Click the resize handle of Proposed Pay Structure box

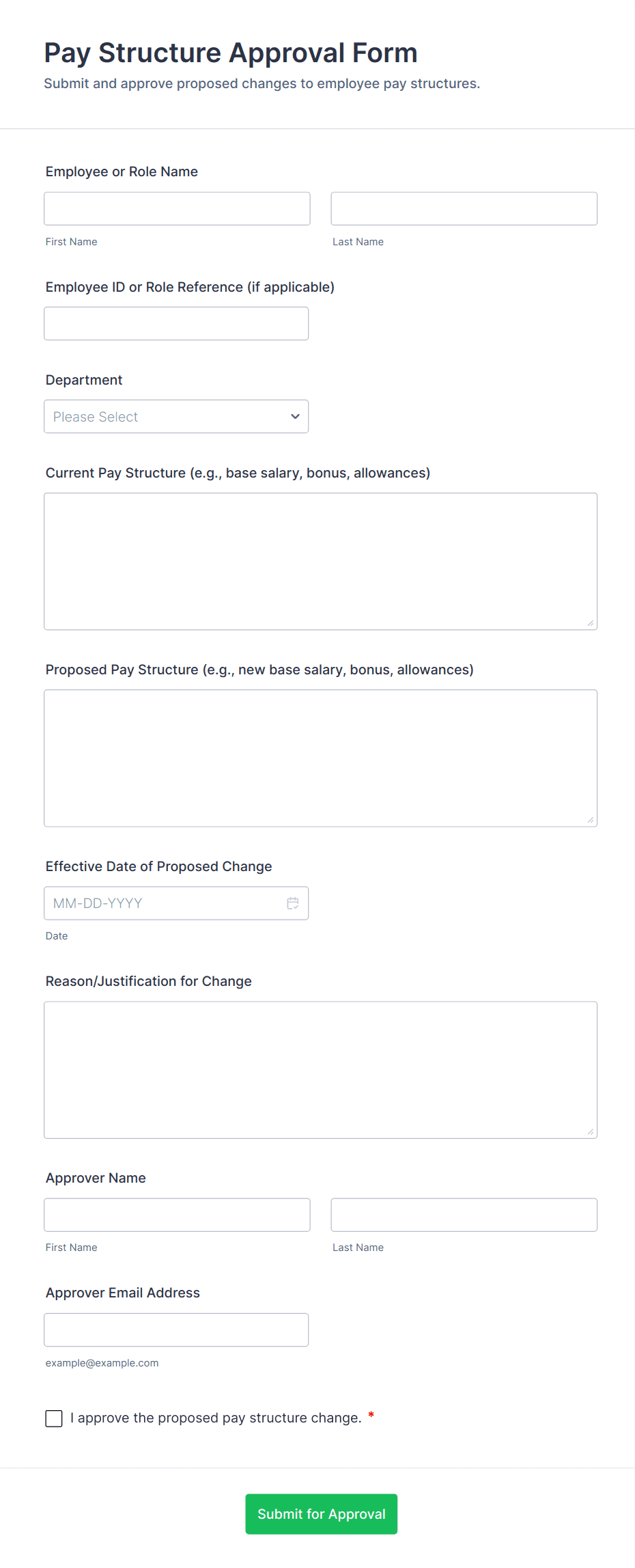click(590, 819)
